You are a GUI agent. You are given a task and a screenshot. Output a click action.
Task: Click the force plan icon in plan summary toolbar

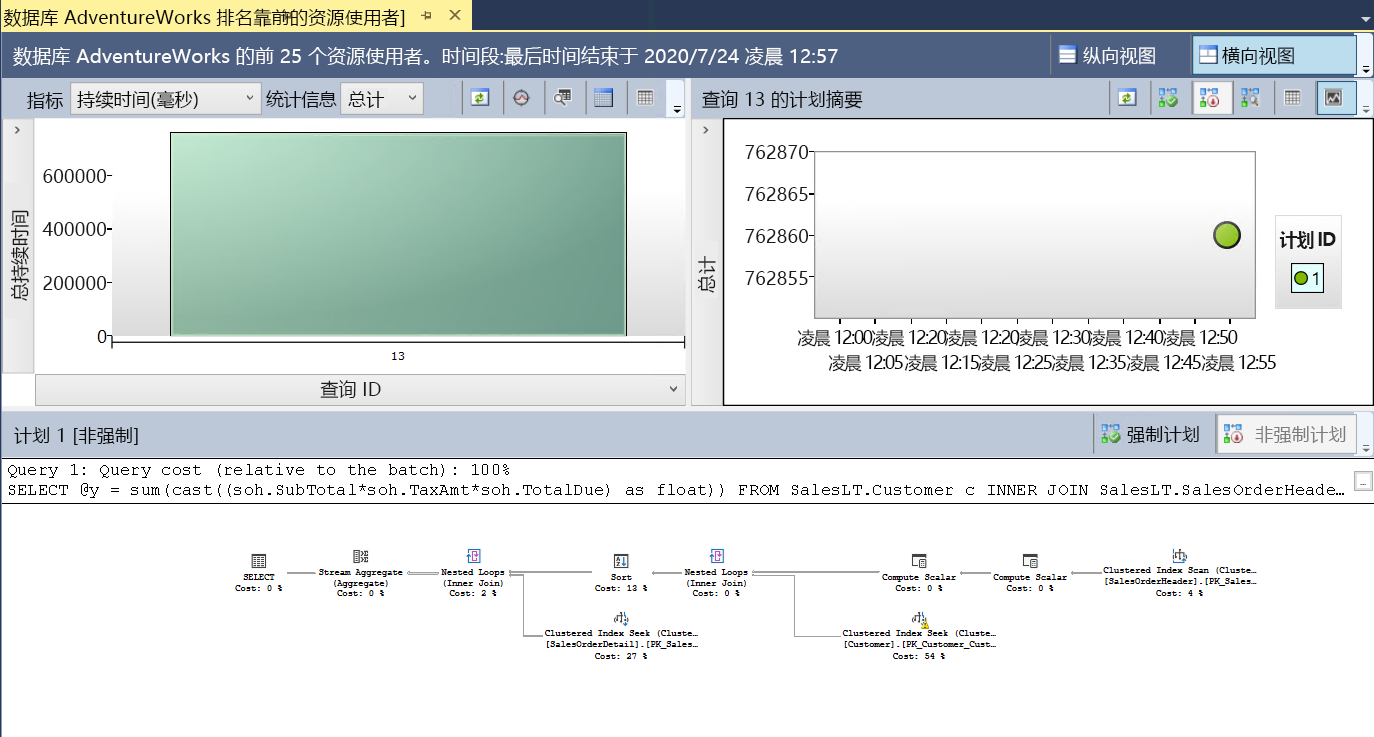pyautogui.click(x=1168, y=98)
